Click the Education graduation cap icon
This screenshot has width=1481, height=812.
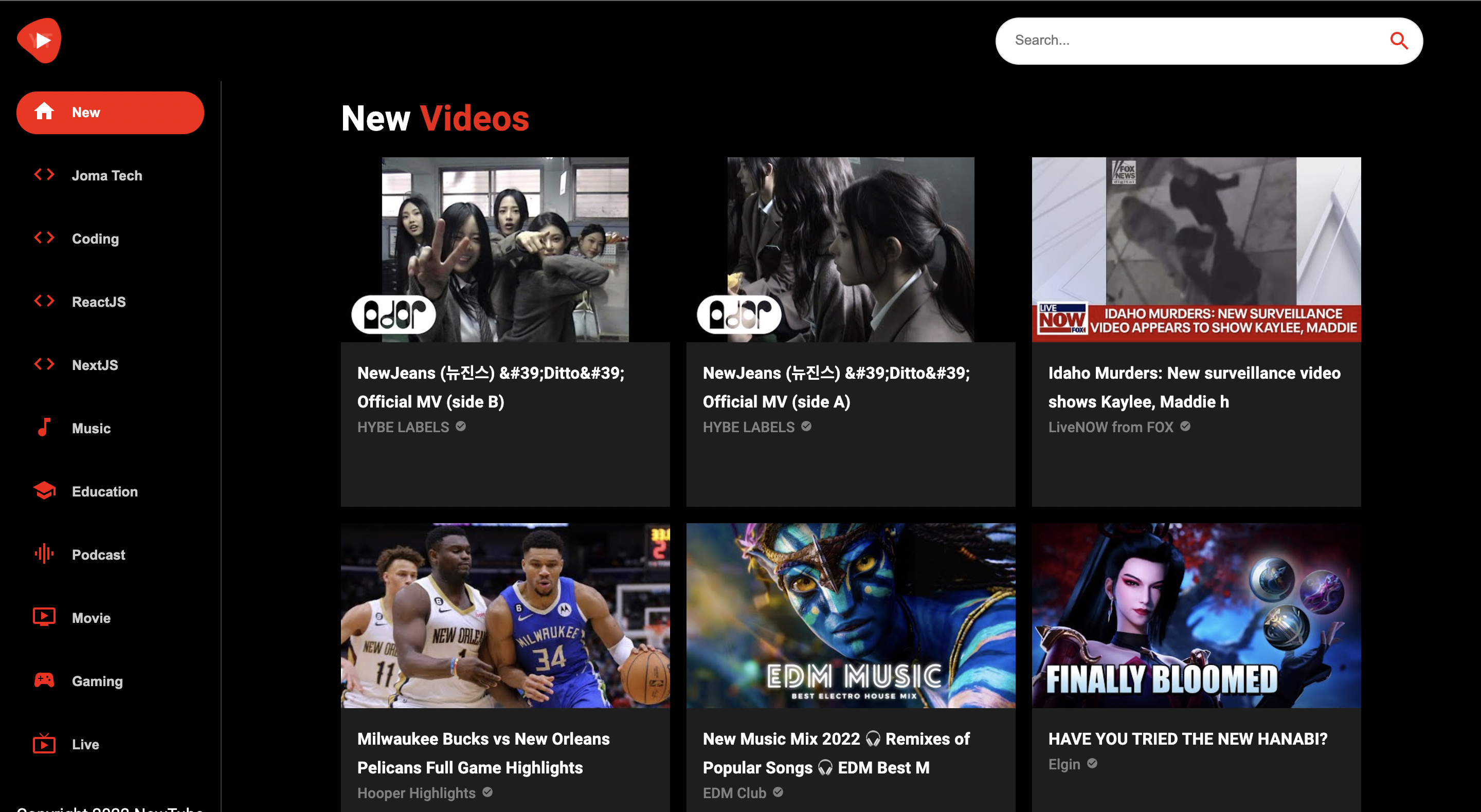(44, 491)
